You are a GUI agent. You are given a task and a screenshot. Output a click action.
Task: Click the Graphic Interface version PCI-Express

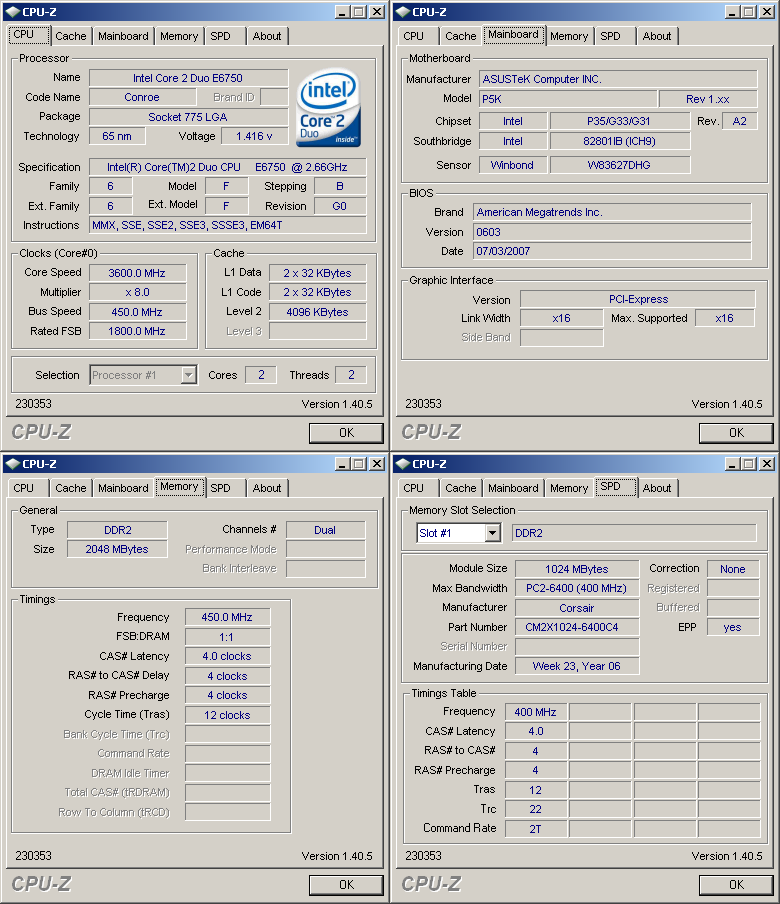pos(638,299)
